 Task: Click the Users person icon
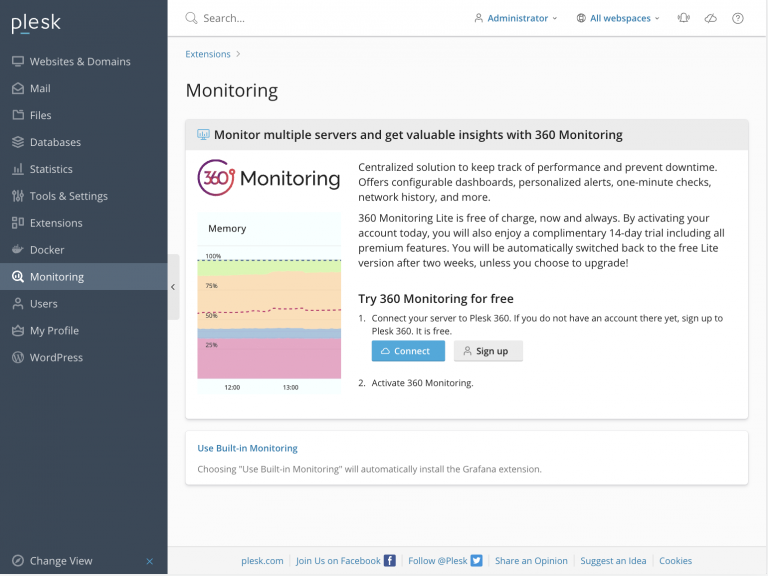(18, 304)
